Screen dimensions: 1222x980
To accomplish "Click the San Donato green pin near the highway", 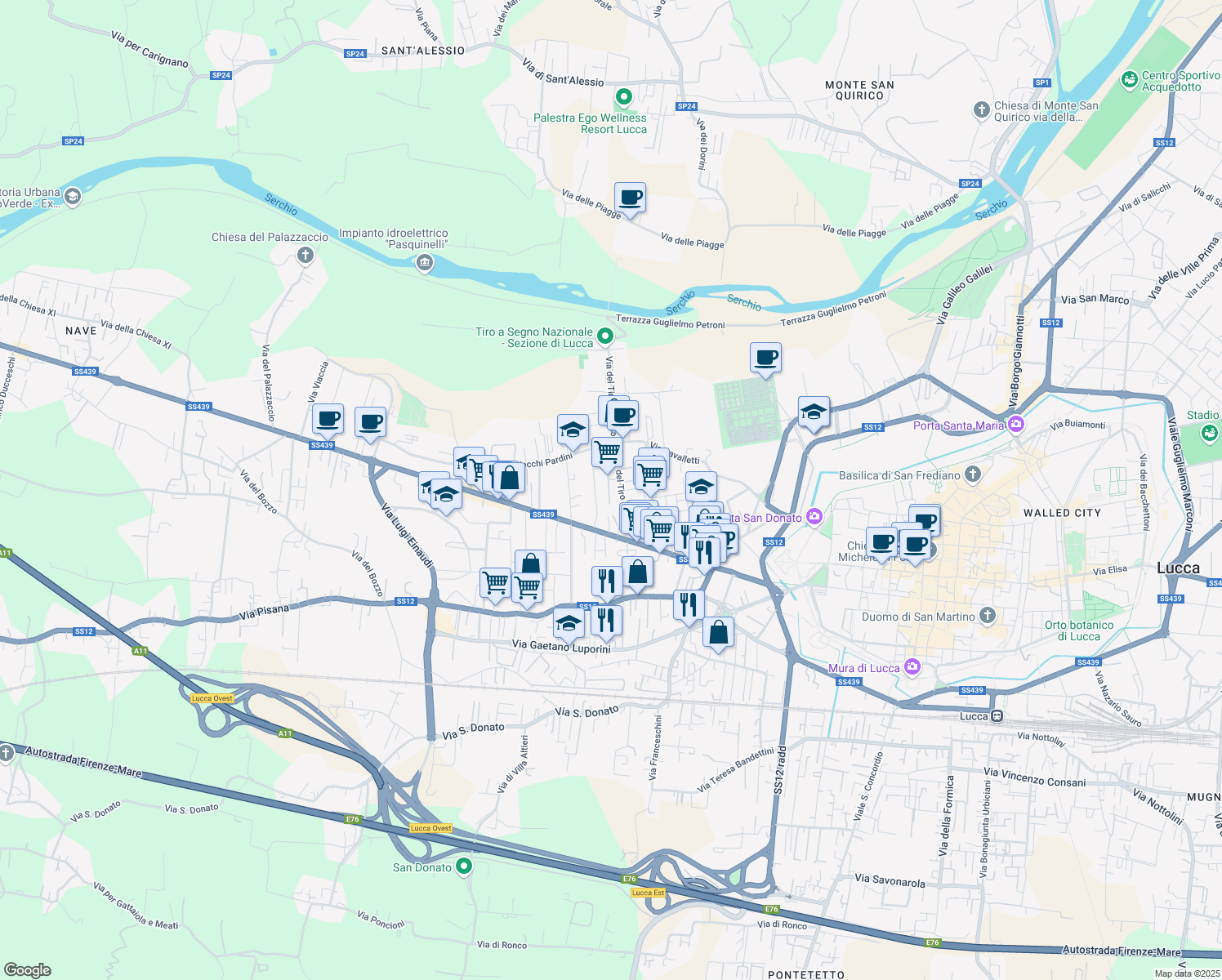I will coord(465,866).
